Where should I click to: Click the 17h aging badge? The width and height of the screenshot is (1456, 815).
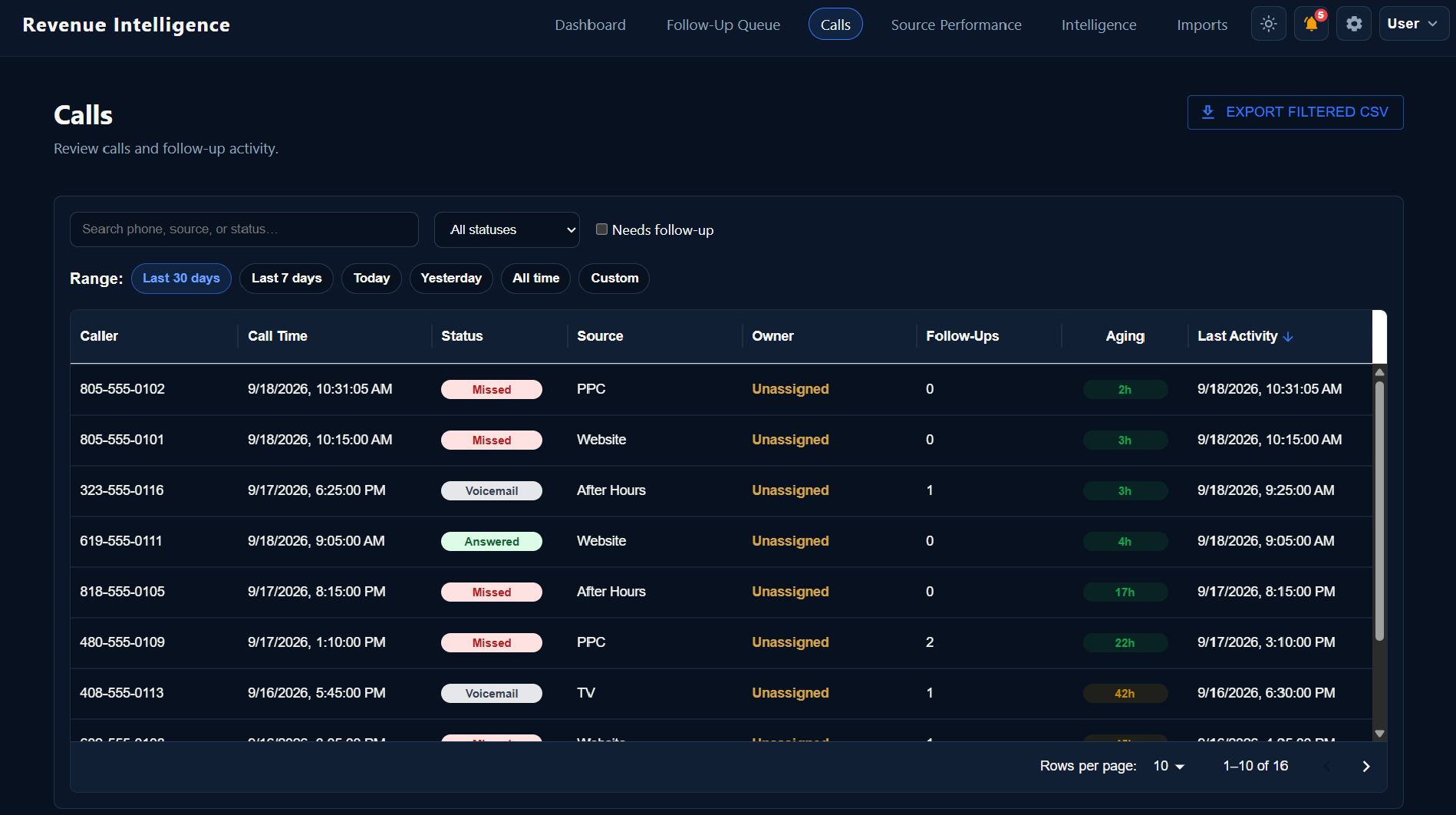pyautogui.click(x=1125, y=592)
